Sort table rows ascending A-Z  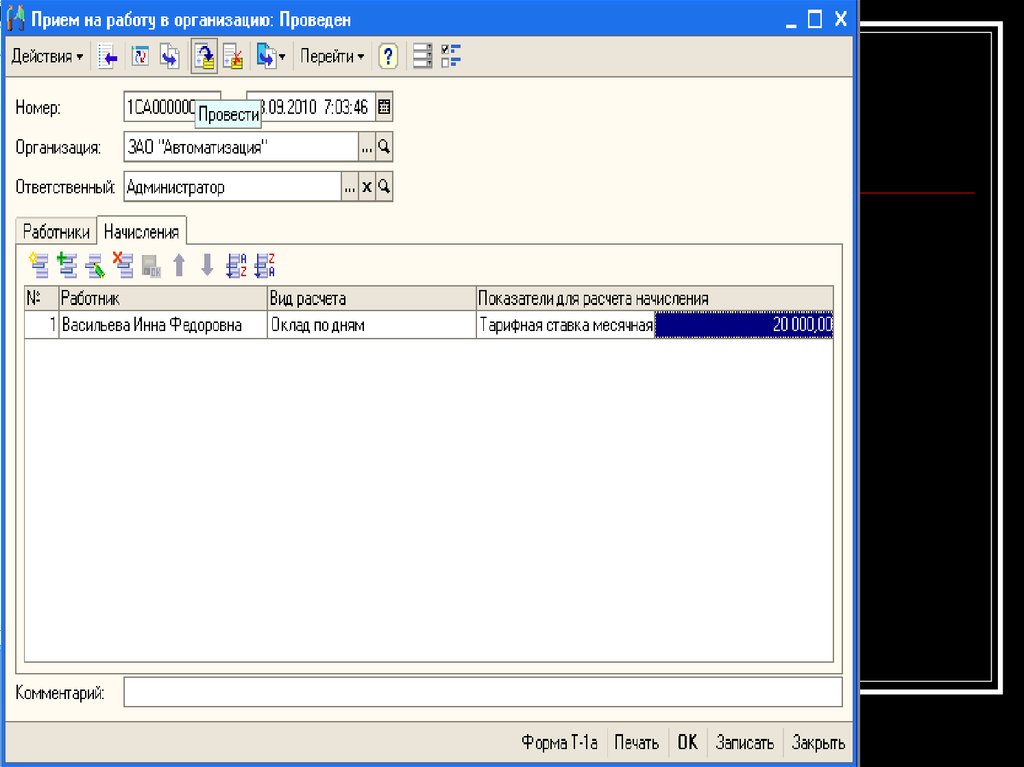[236, 265]
